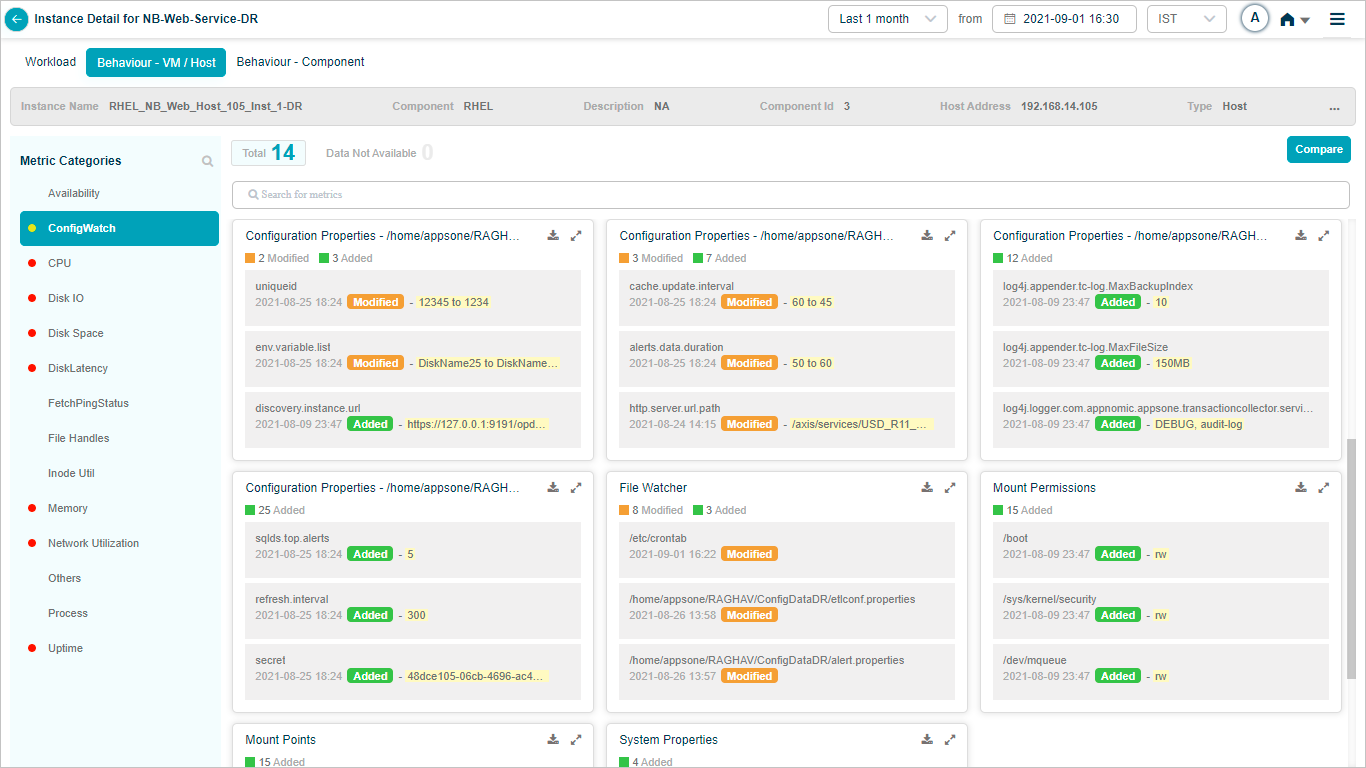The height and width of the screenshot is (768, 1366).
Task: Switch to the Behaviour - Component tab
Action: pos(300,62)
